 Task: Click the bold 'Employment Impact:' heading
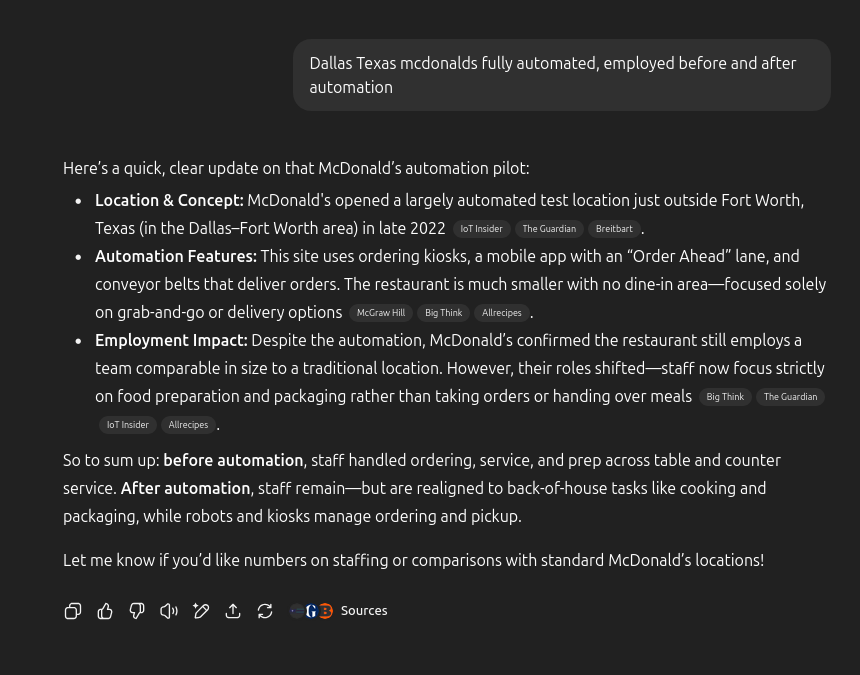tap(171, 340)
